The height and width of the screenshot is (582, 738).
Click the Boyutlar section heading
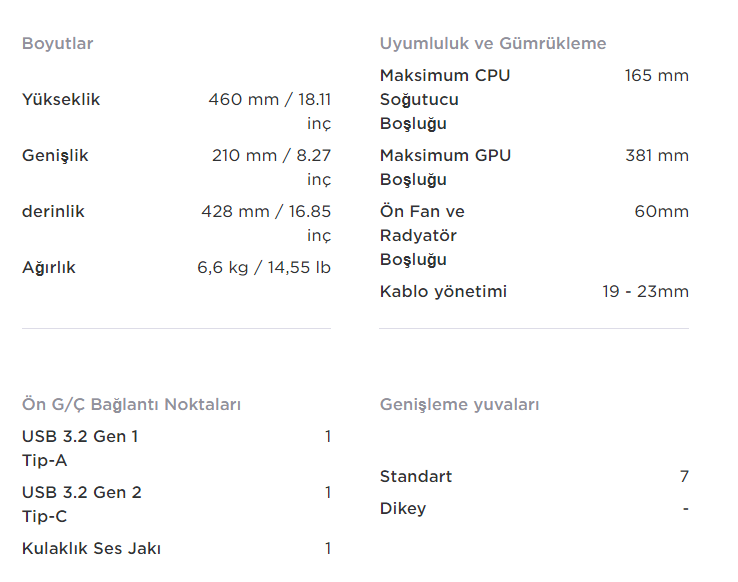pos(57,44)
